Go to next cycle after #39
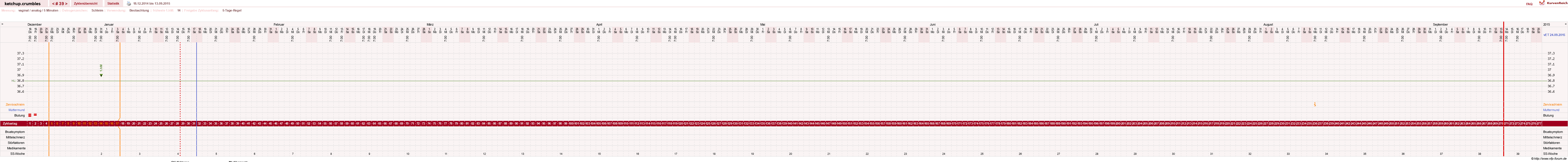The width and height of the screenshot is (1568, 162). pyautogui.click(x=66, y=4)
